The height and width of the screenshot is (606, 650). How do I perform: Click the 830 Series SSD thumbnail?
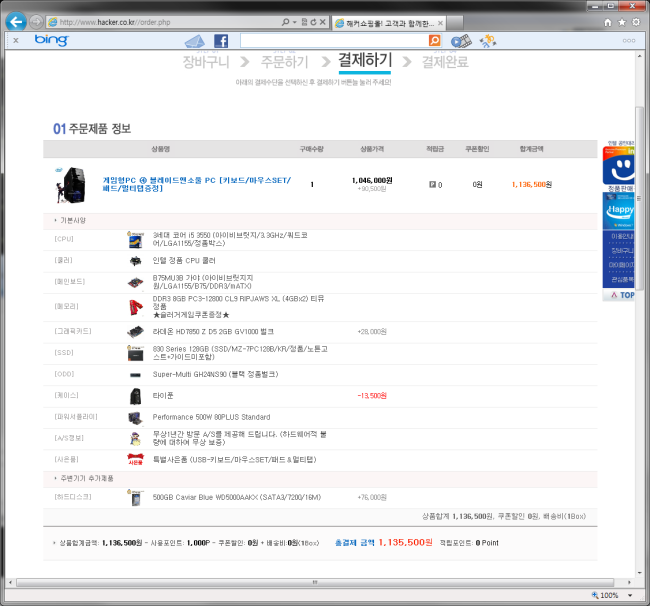coord(135,353)
